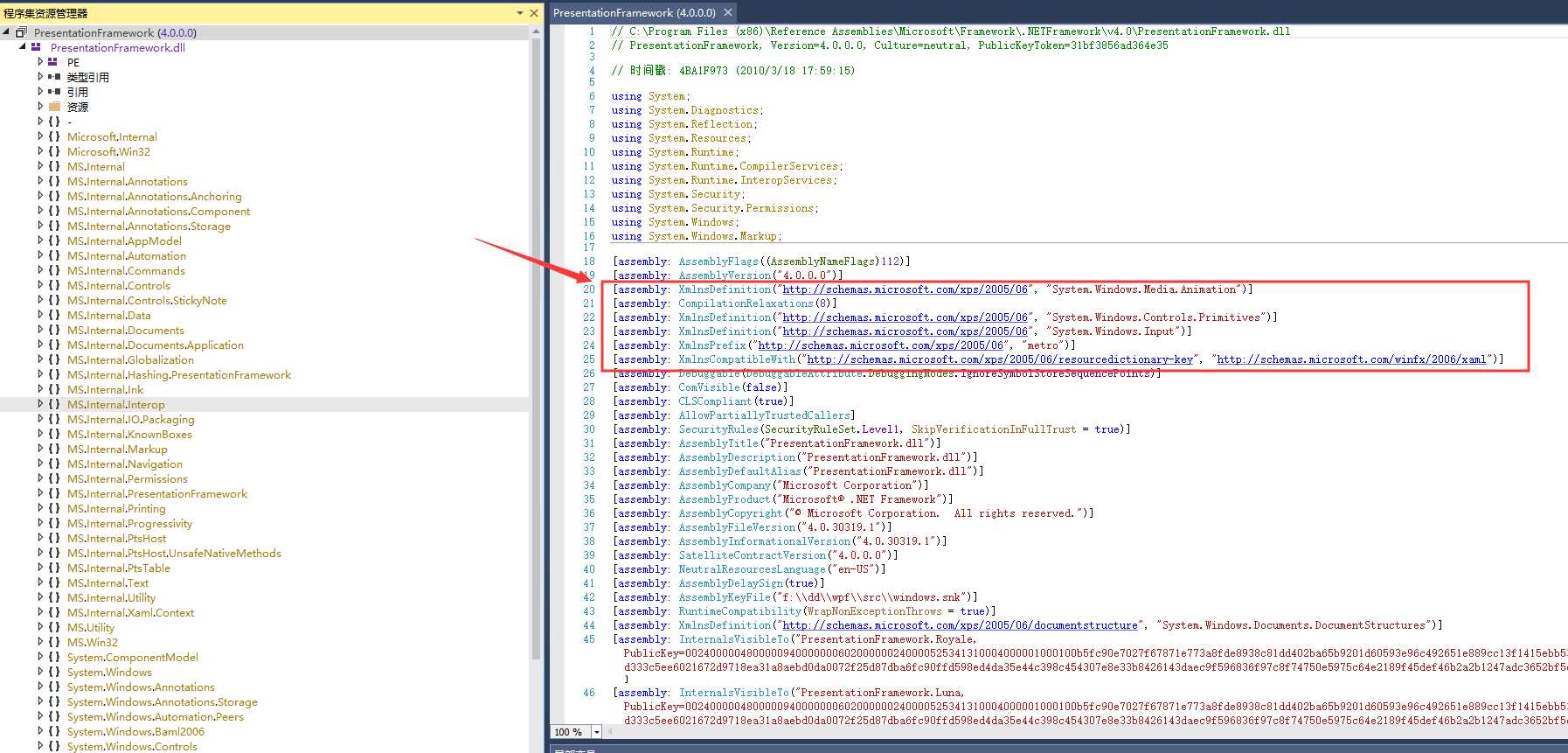Expand the MS.Internal.Navigation namespace
Image resolution: width=1568 pixels, height=753 pixels.
[x=40, y=464]
